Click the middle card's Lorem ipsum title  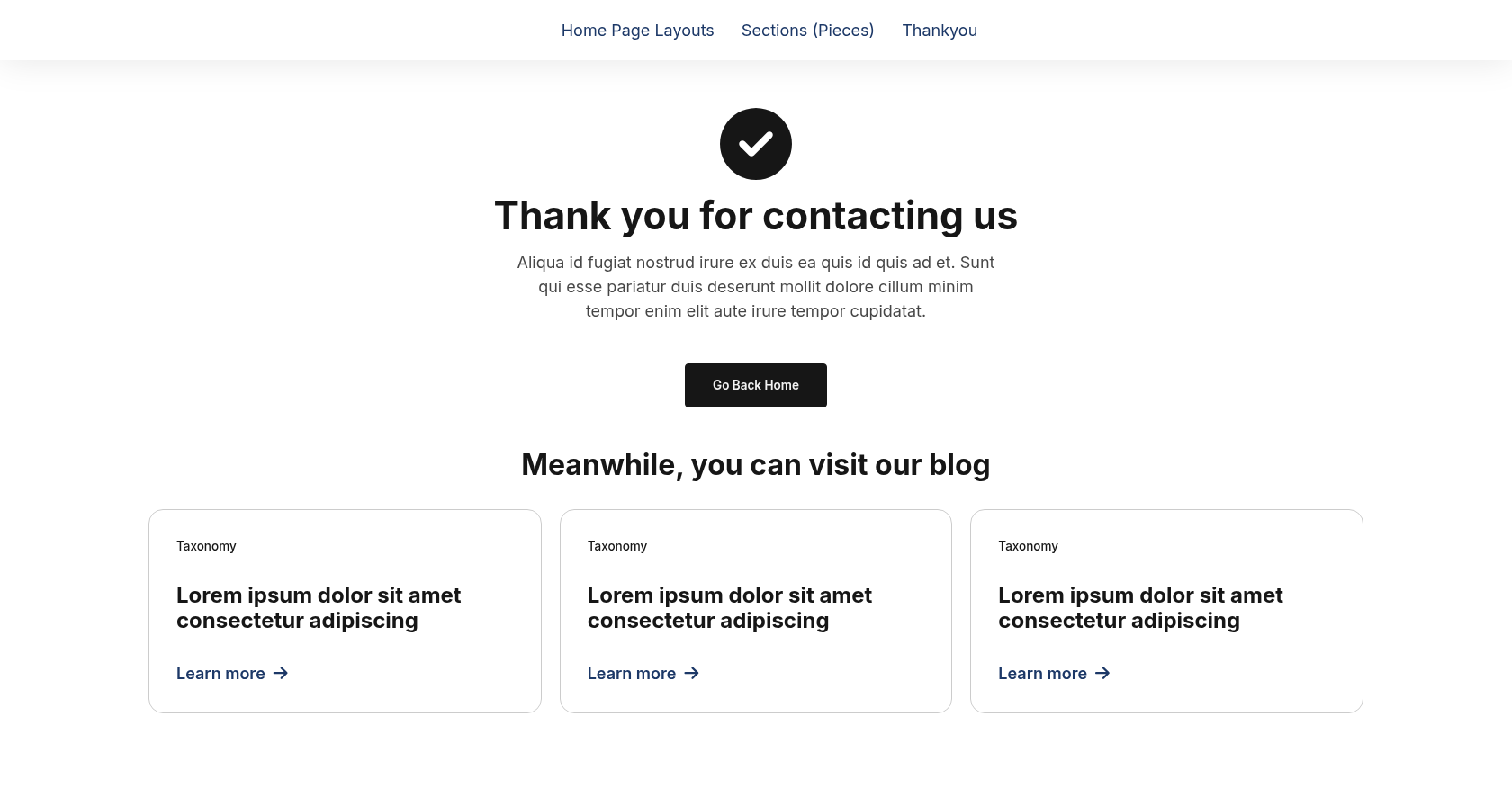[x=729, y=608]
